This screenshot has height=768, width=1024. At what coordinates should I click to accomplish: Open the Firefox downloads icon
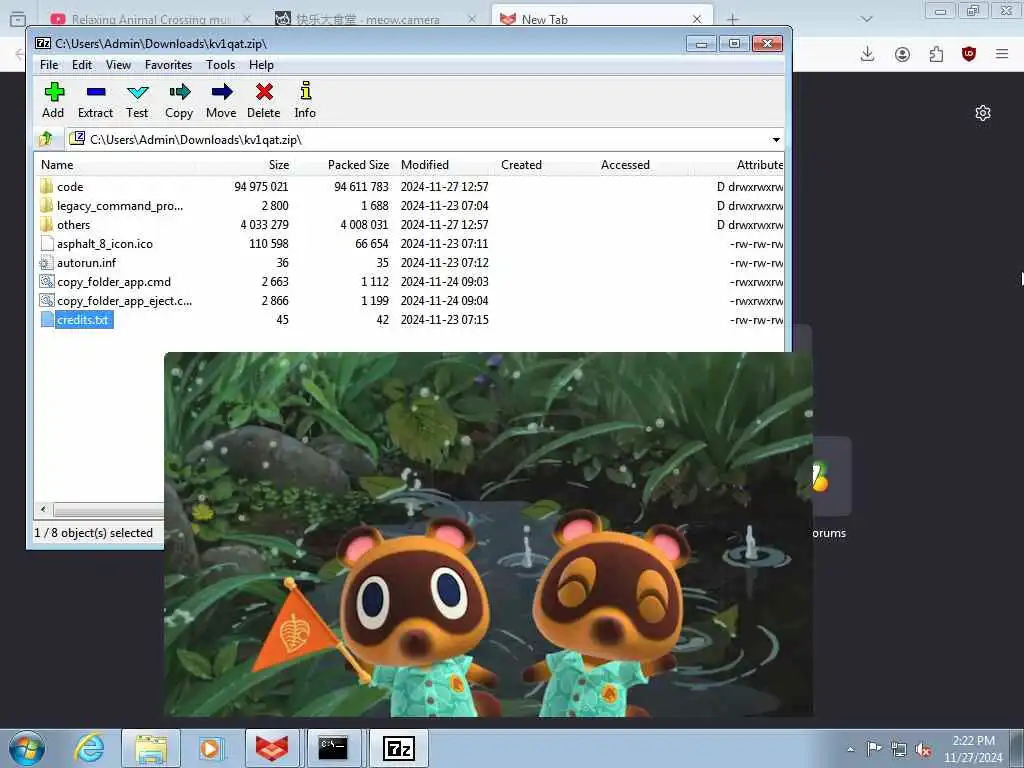(x=867, y=54)
